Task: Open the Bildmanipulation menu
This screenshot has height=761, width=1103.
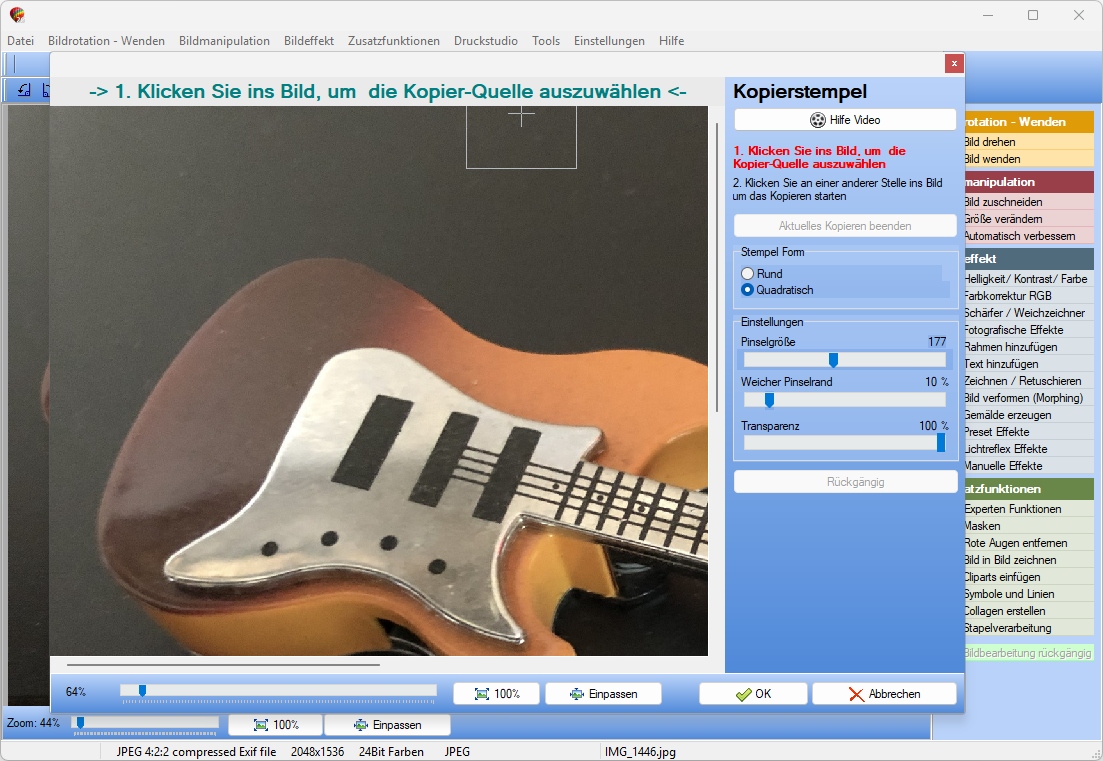Action: point(224,41)
